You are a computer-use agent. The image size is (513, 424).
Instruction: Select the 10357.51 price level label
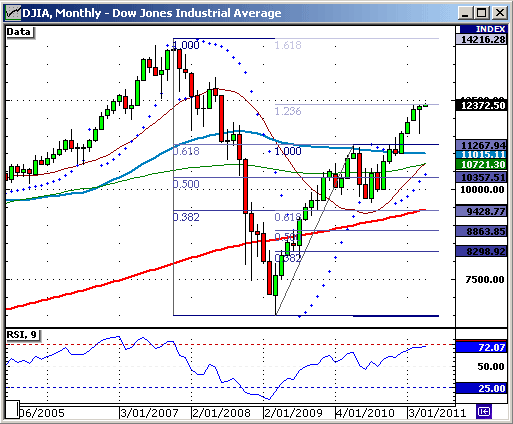[481, 177]
